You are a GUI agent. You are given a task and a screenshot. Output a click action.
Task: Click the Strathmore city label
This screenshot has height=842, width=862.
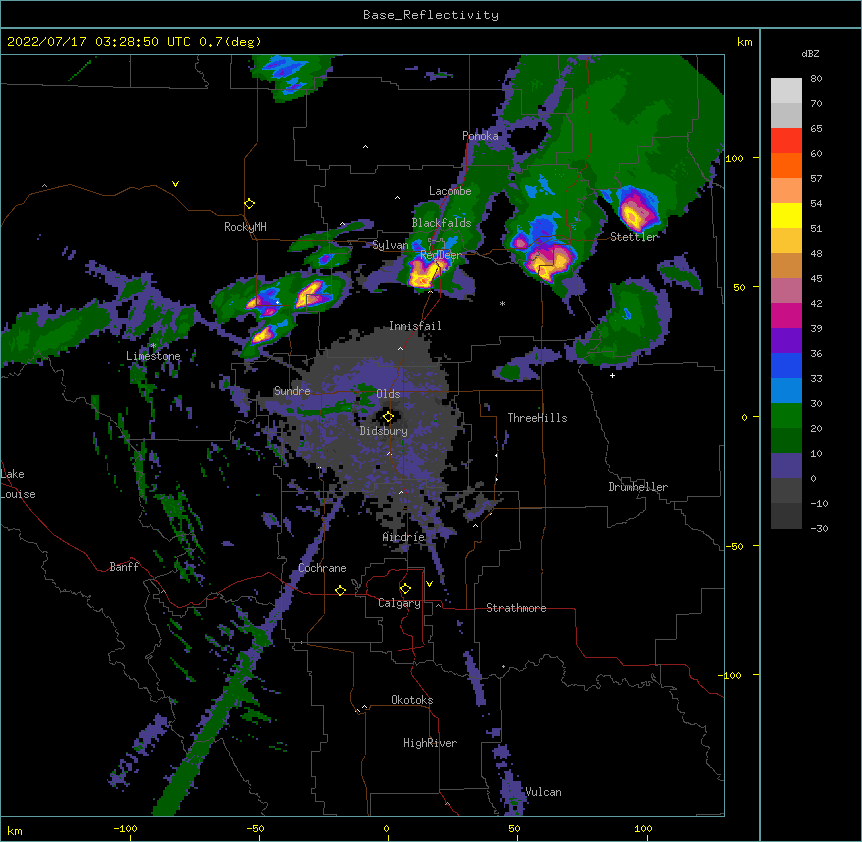click(516, 608)
